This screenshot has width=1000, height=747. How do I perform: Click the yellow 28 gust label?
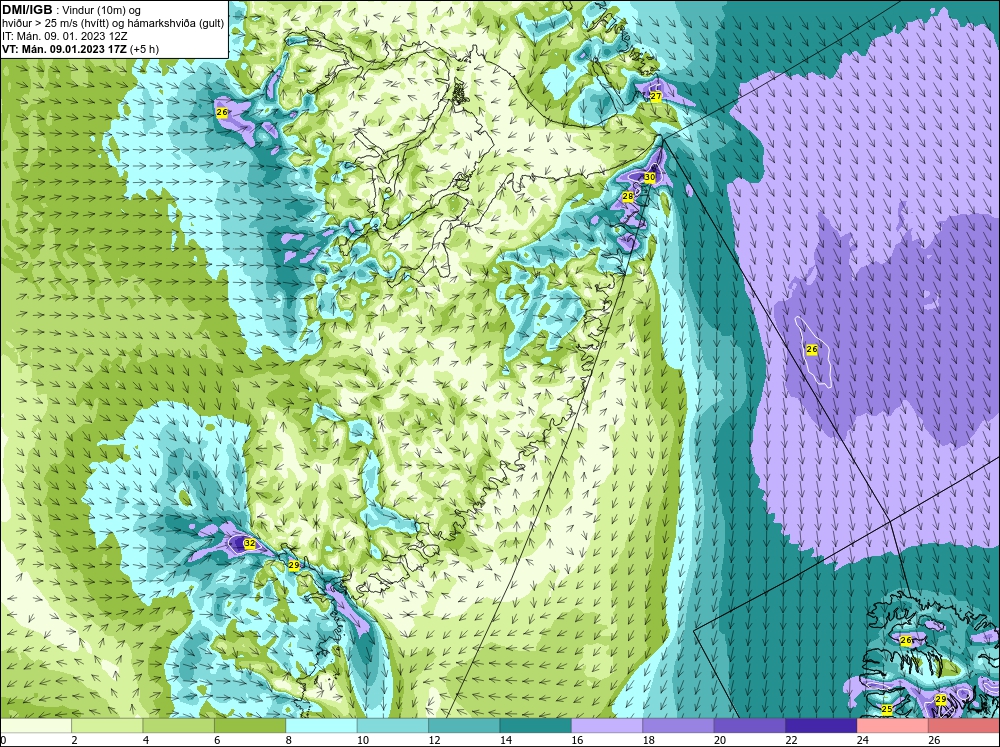[628, 196]
